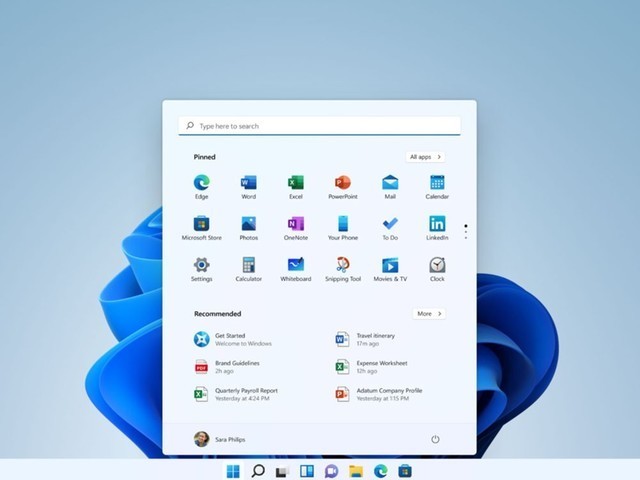Open the Movies & TV app
This screenshot has width=640, height=480.
coord(390,269)
